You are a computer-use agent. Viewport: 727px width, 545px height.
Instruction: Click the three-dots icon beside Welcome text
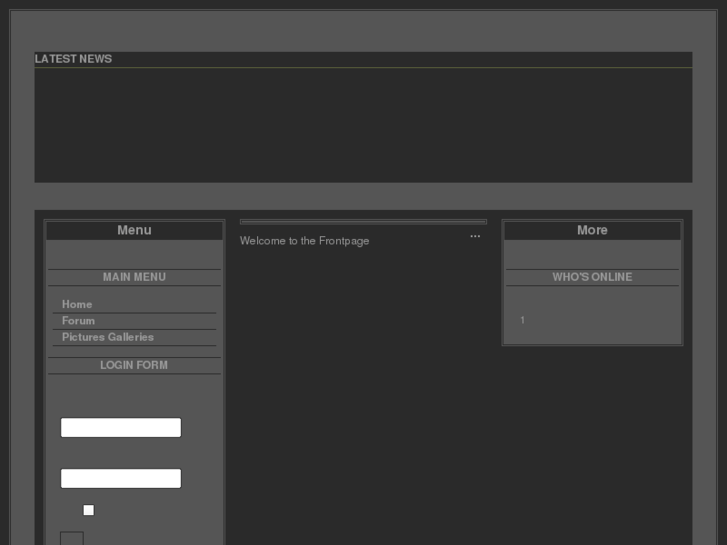(x=475, y=237)
